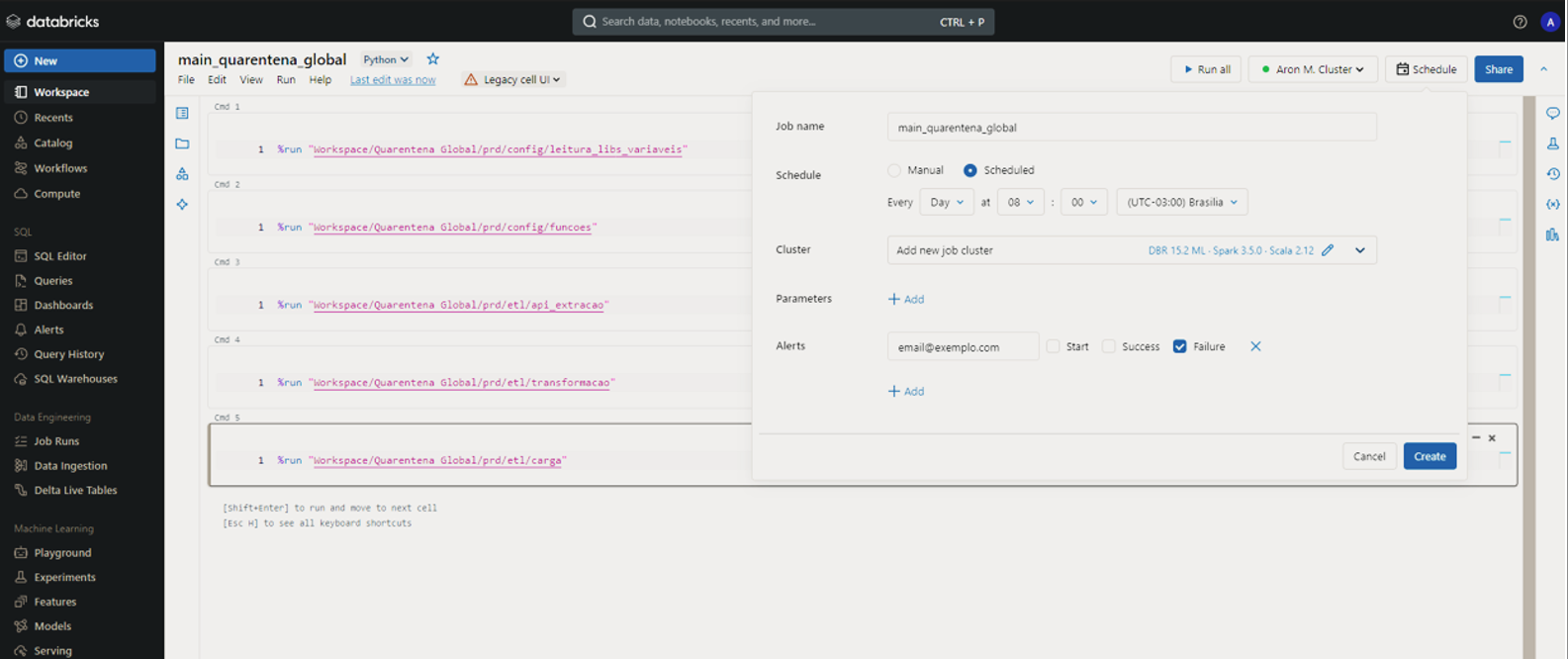Open the Edit menu
Viewport: 1568px width, 659px height.
click(217, 80)
